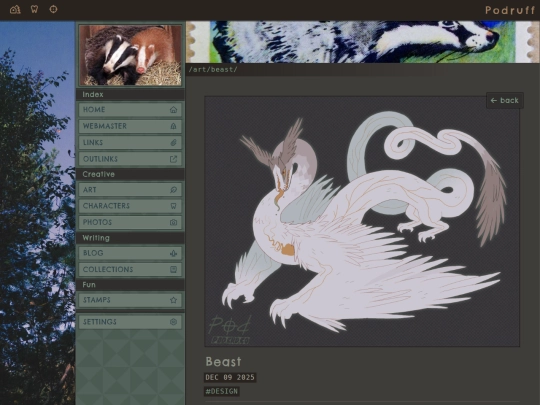Click the external link icon on OUTLINKS row

click(173, 159)
